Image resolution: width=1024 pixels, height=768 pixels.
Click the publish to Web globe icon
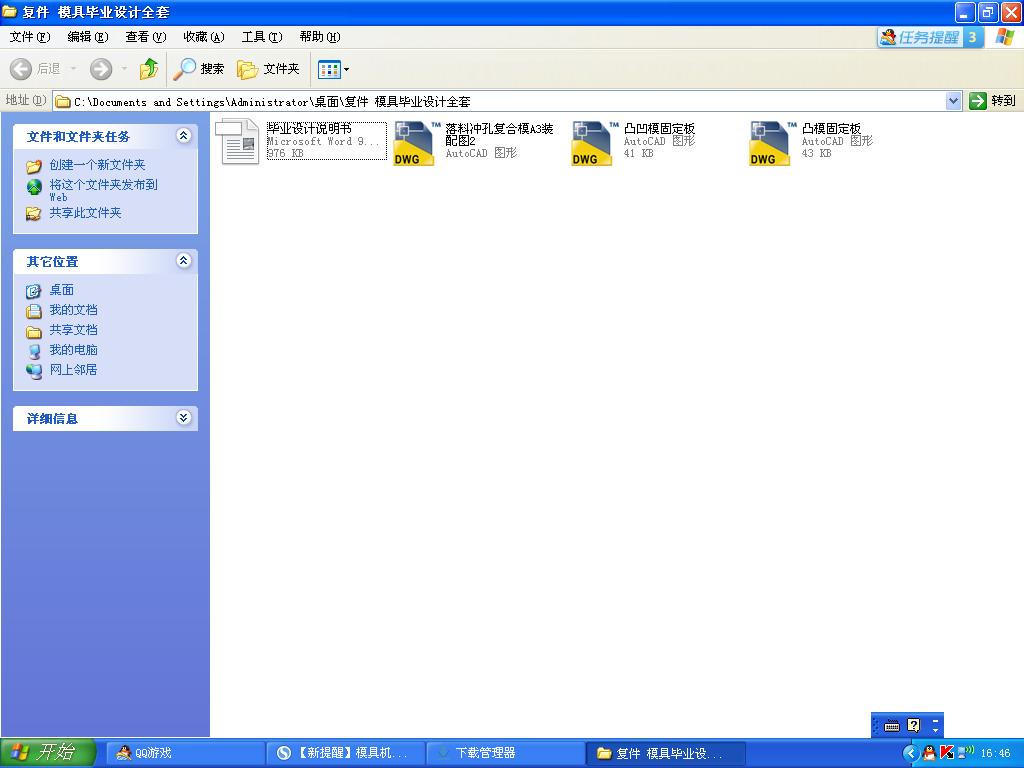click(34, 187)
